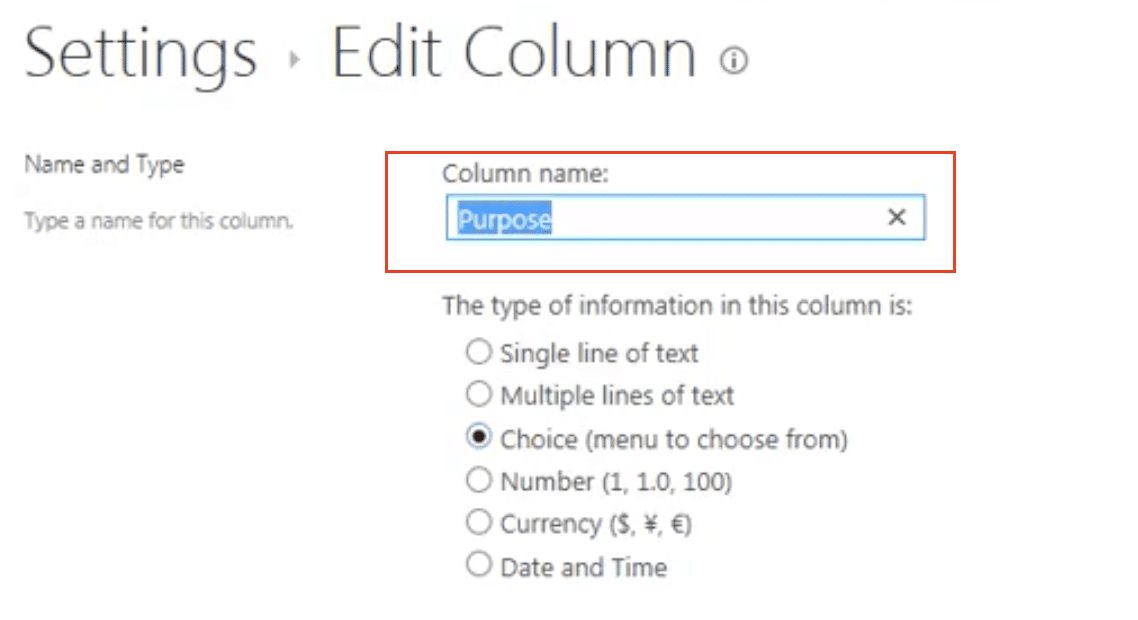
Task: Click the 'Type a name for this column' hint
Action: point(159,220)
